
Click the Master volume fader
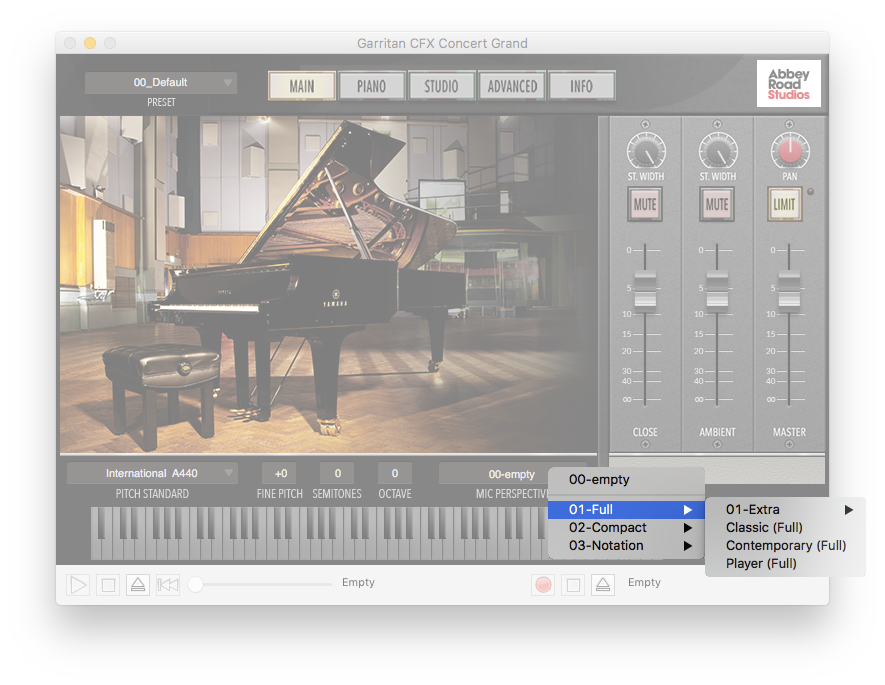pyautogui.click(x=789, y=291)
